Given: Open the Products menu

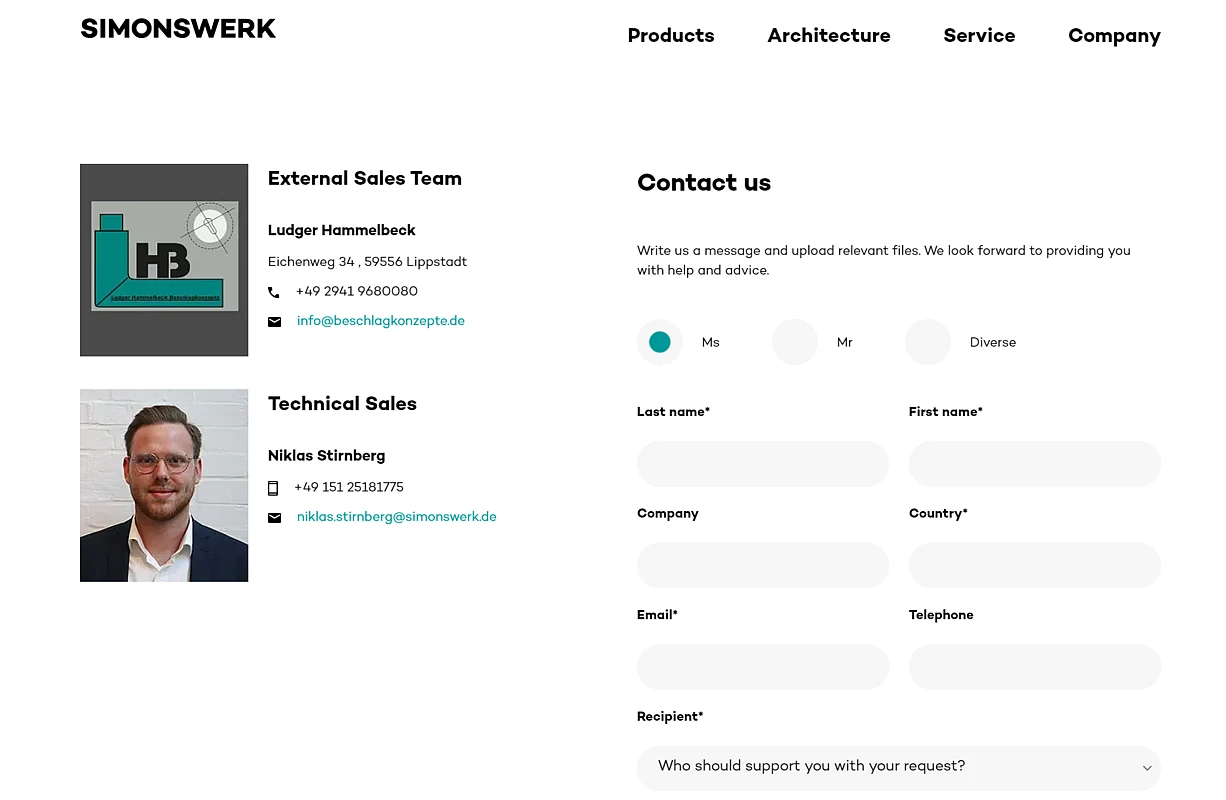Looking at the screenshot, I should click(671, 36).
